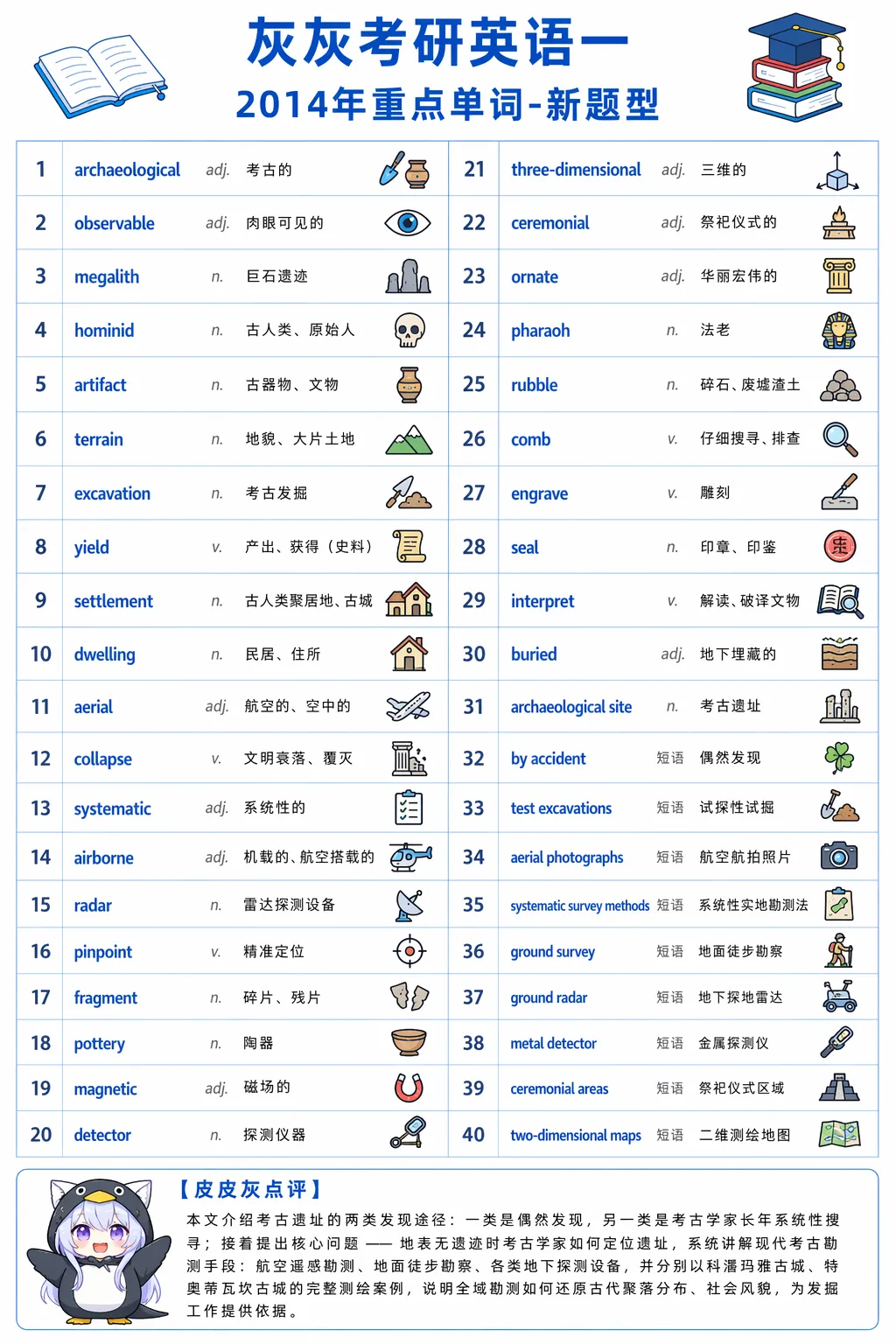Click the word ceremonial in row 22
The image size is (896, 1344).
point(549,223)
